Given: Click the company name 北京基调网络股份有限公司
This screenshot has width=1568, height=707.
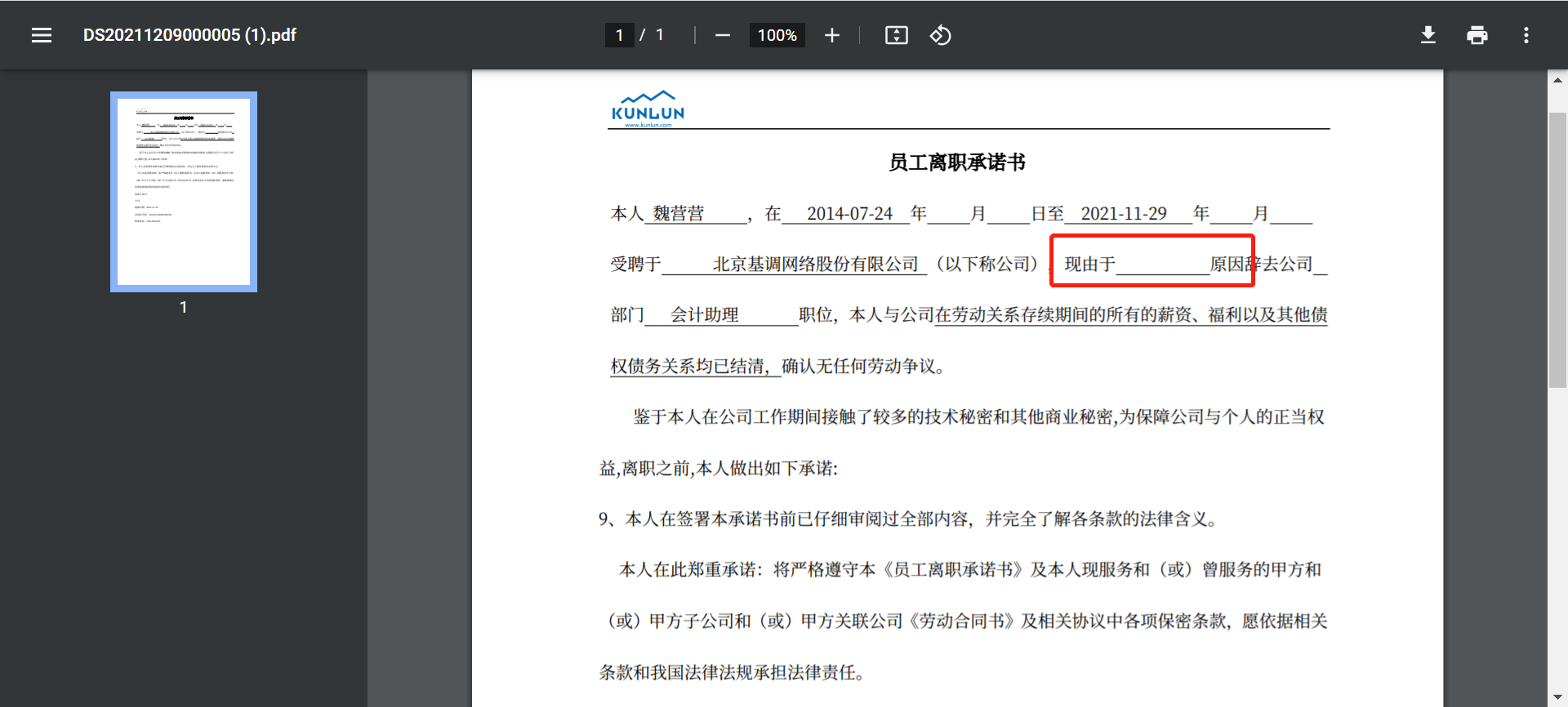Looking at the screenshot, I should (x=816, y=265).
